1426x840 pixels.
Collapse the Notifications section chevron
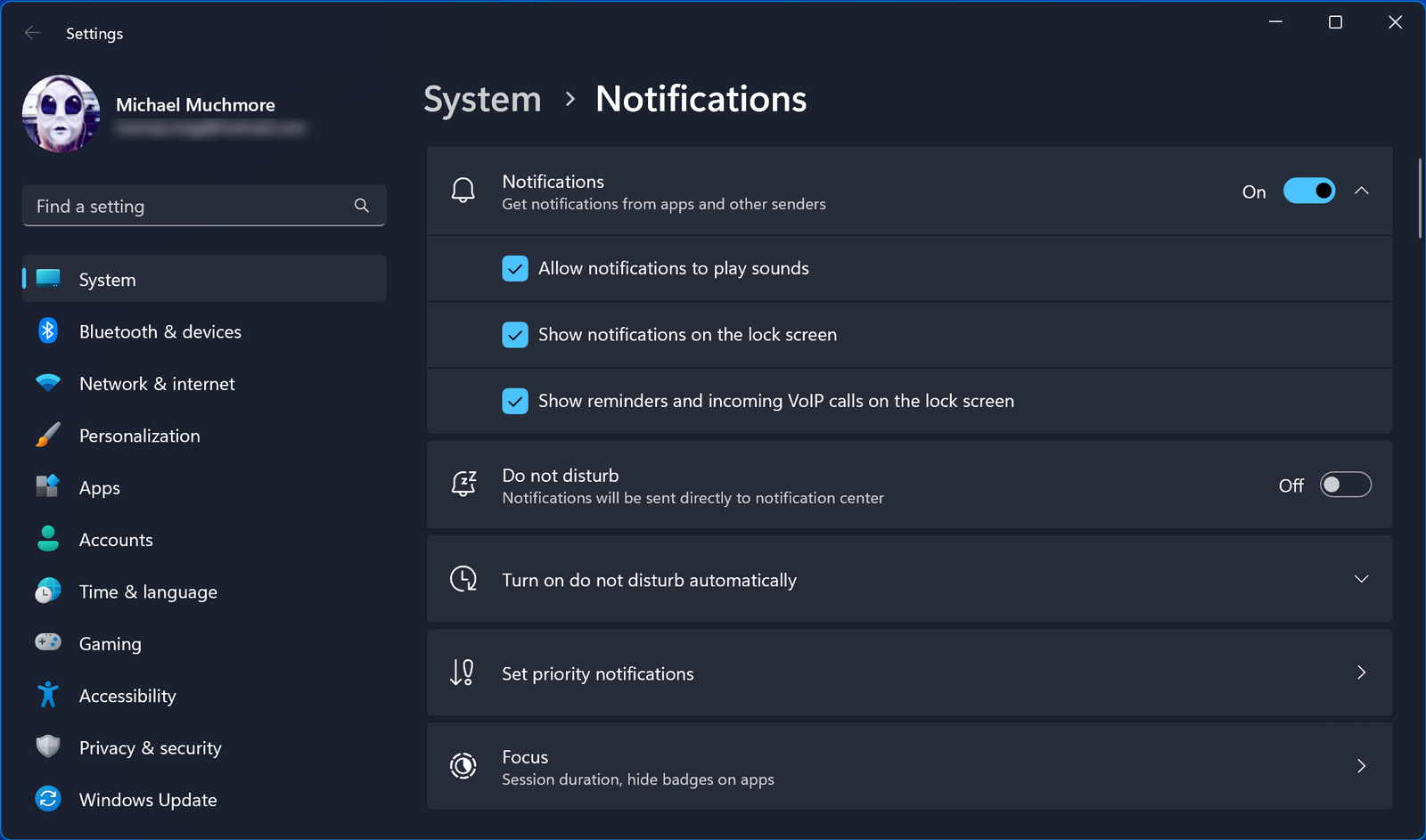coord(1361,191)
